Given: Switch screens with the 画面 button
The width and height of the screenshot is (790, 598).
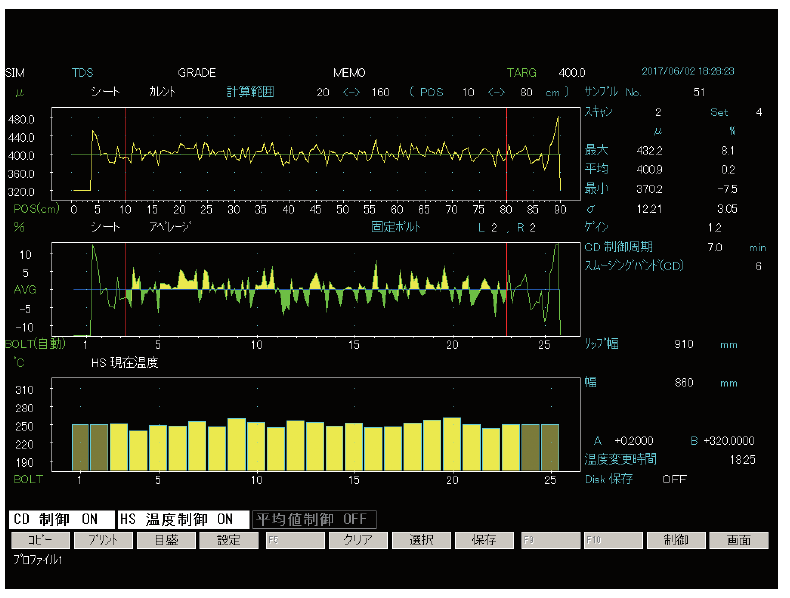Looking at the screenshot, I should point(739,540).
